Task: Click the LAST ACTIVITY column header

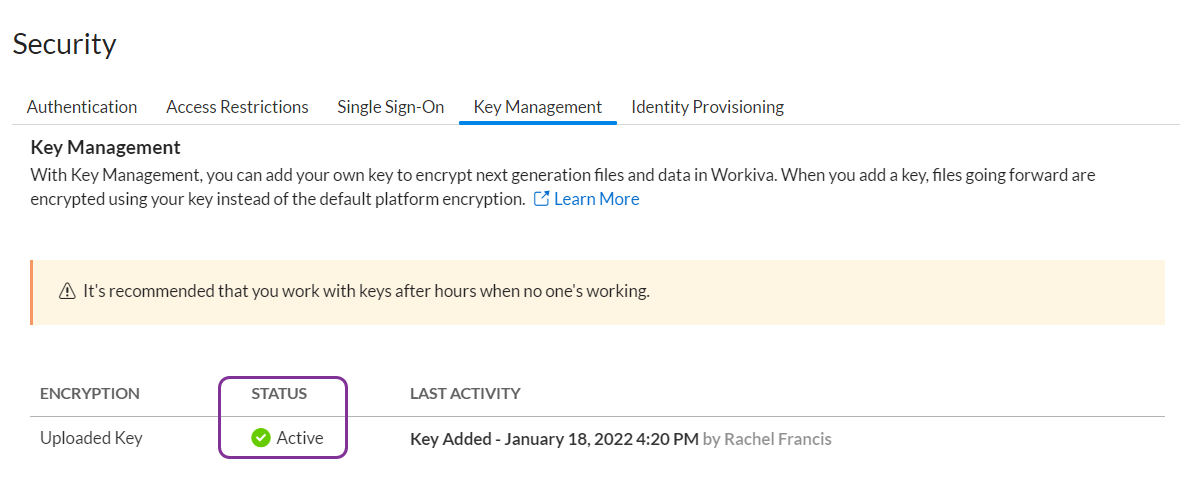Action: pos(465,394)
